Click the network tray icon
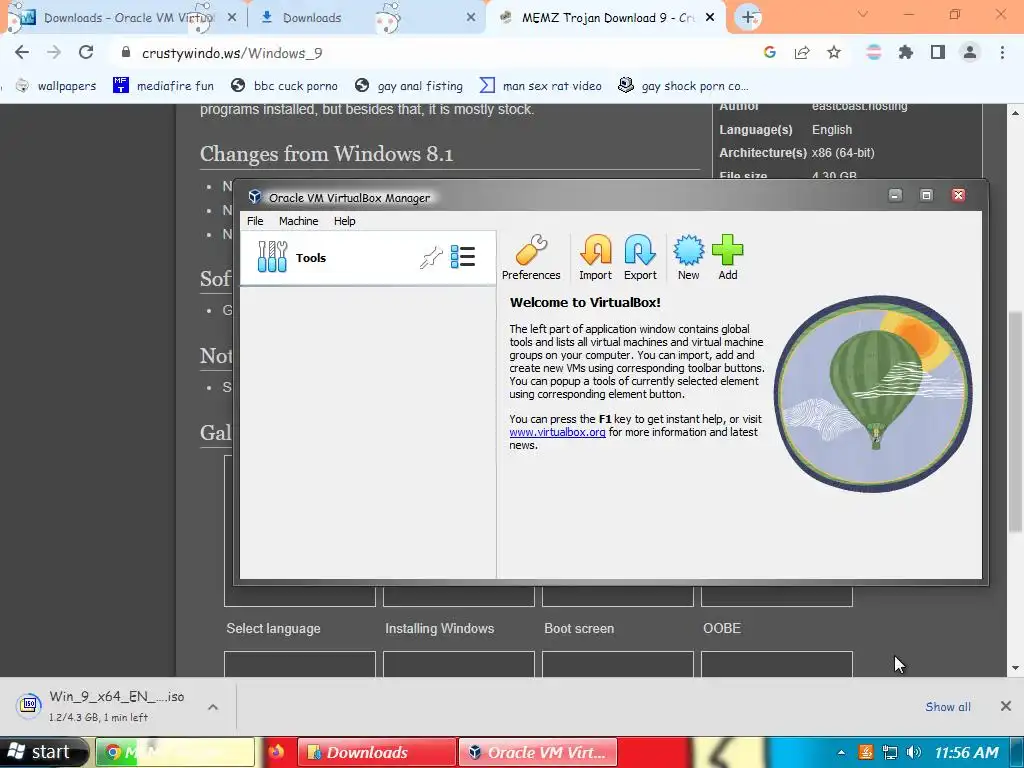 point(889,752)
